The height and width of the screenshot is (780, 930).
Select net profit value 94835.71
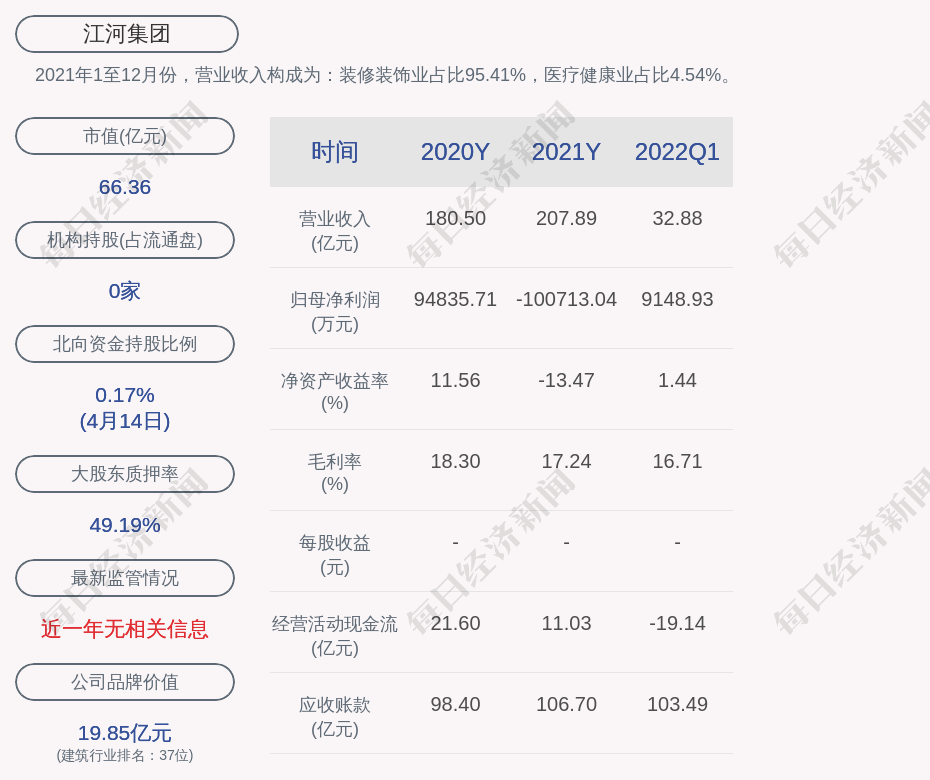(455, 299)
